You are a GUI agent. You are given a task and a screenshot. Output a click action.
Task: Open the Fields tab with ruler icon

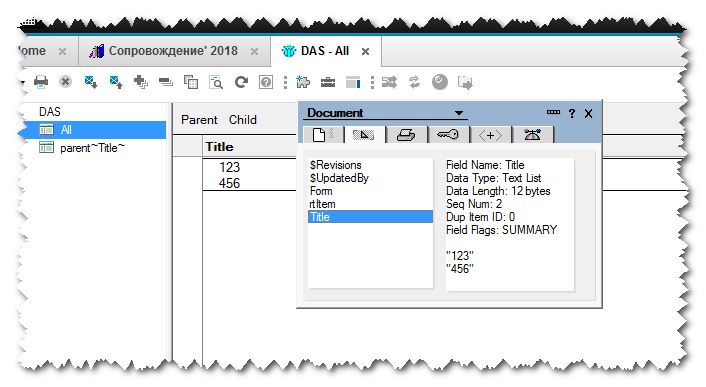click(x=363, y=135)
